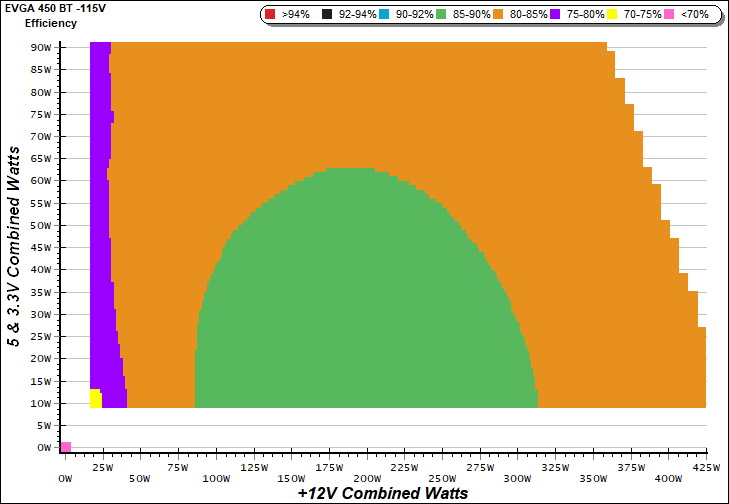Click the pink block at chart origin
The height and width of the screenshot is (504, 729).
coord(66,446)
